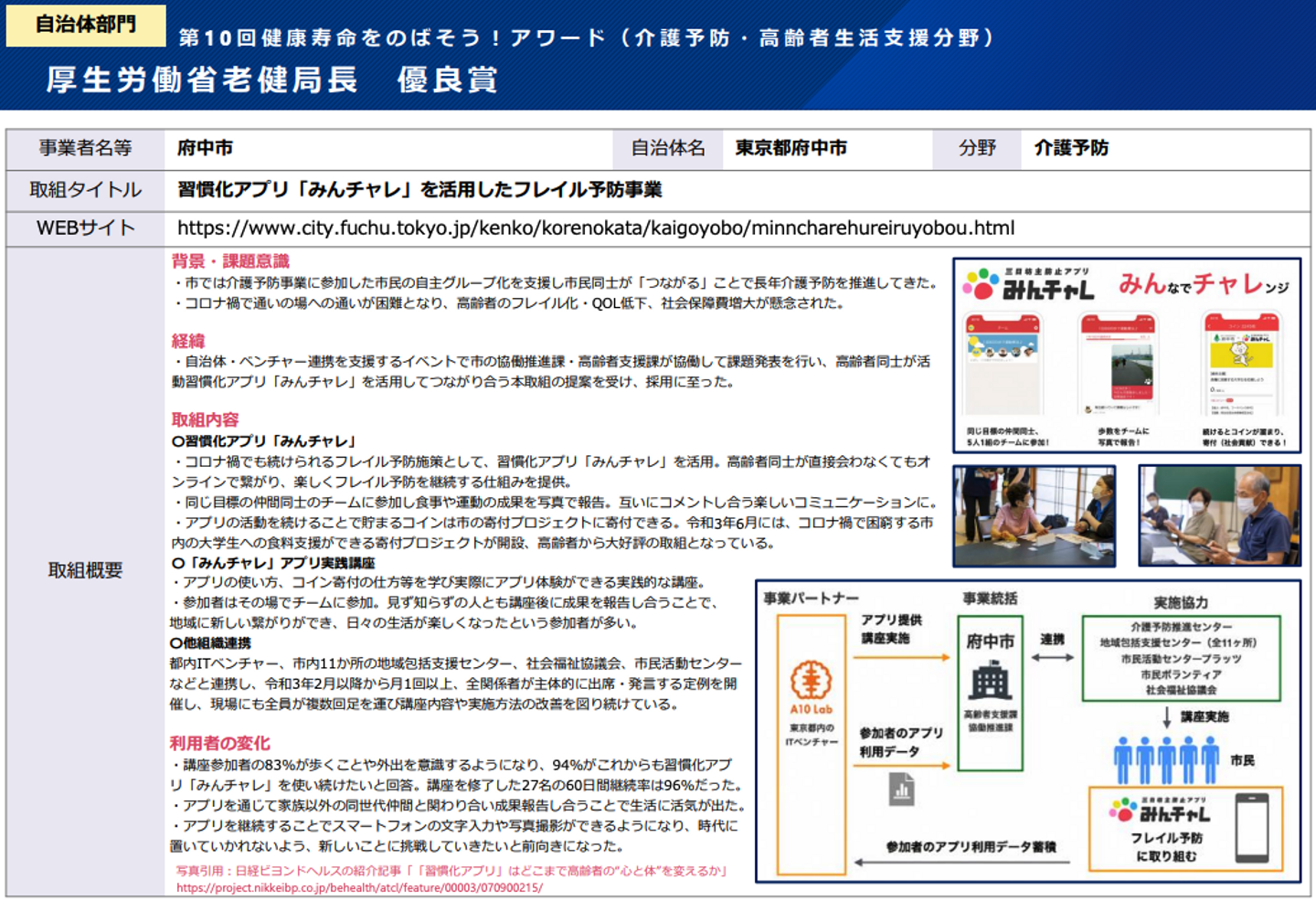Click the みんなでチャレンジ slogan text
Viewport: 1316px width, 911px height.
click(x=1205, y=284)
